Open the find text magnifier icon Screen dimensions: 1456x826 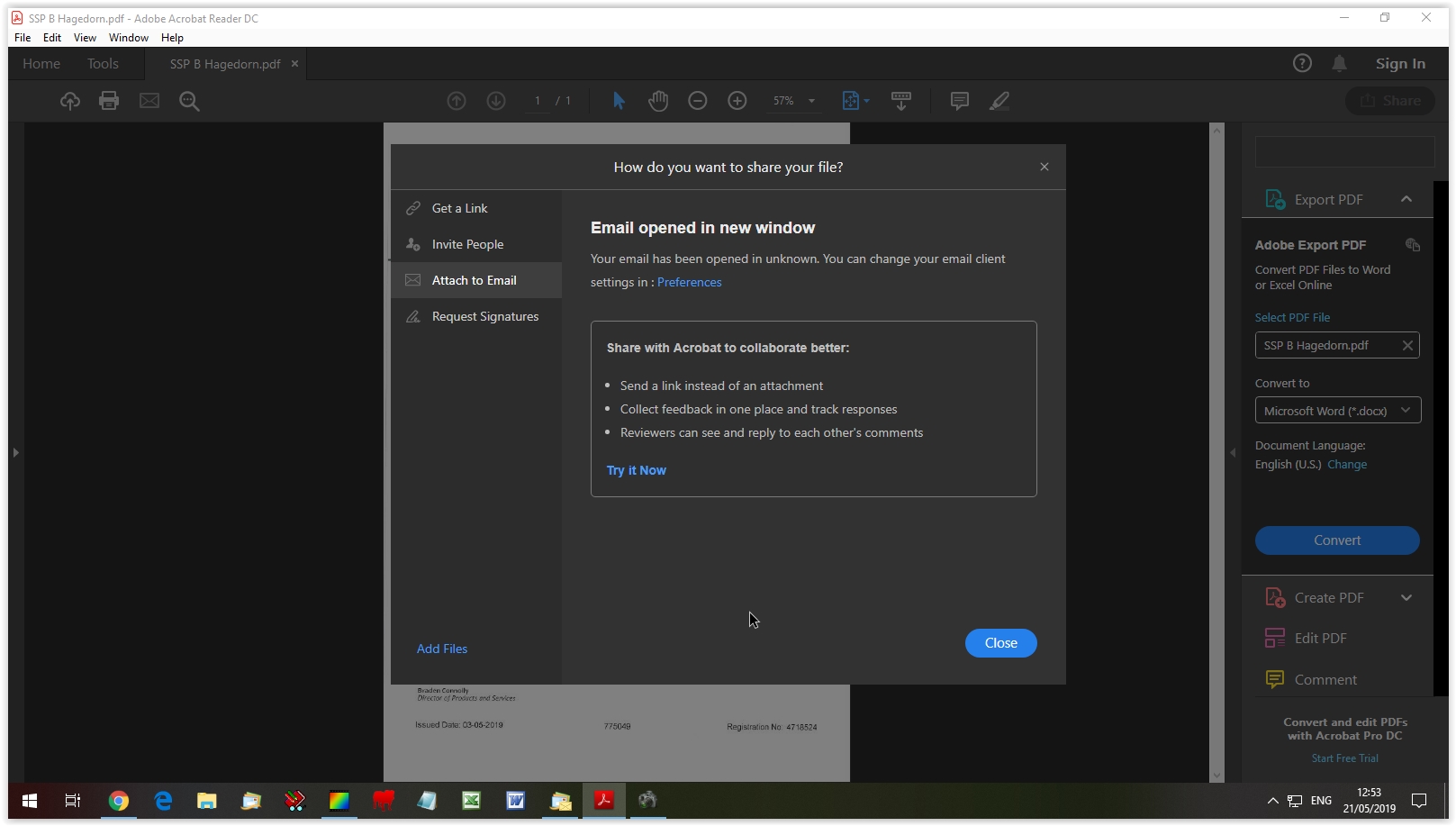pos(189,101)
